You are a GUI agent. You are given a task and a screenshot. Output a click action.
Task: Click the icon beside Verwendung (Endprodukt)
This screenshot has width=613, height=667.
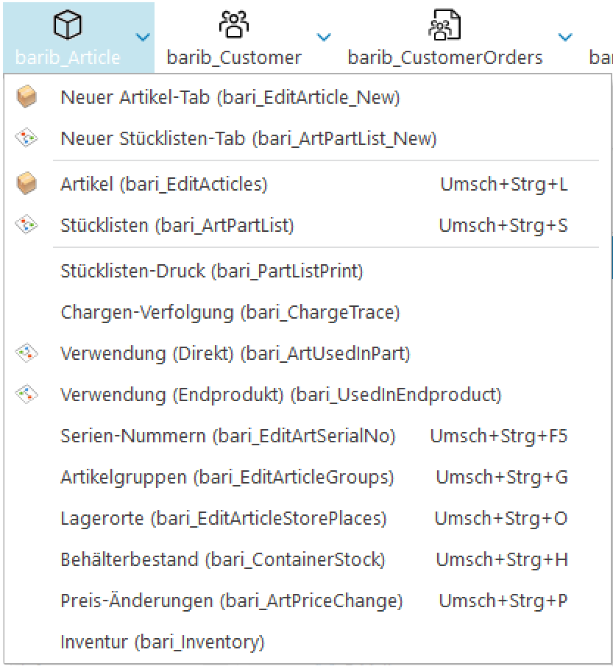(27, 394)
